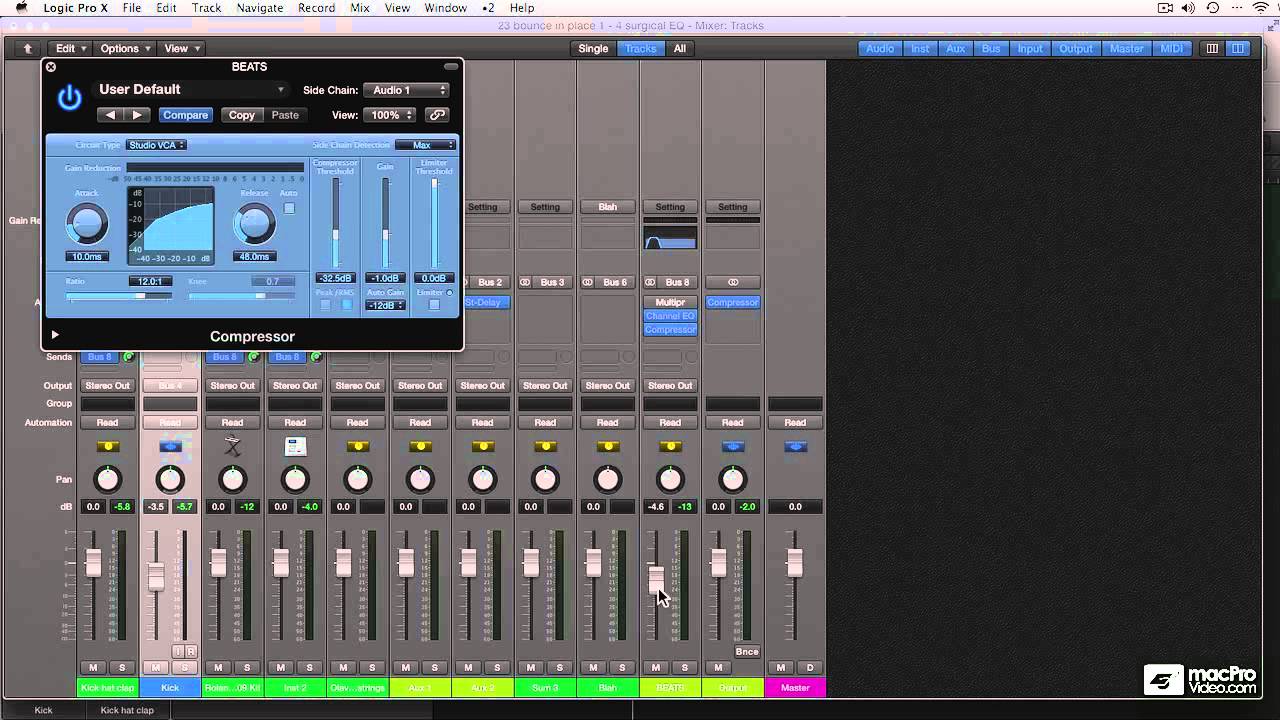
Task: Toggle record enable R on Kick channel
Action: pyautogui.click(x=191, y=651)
